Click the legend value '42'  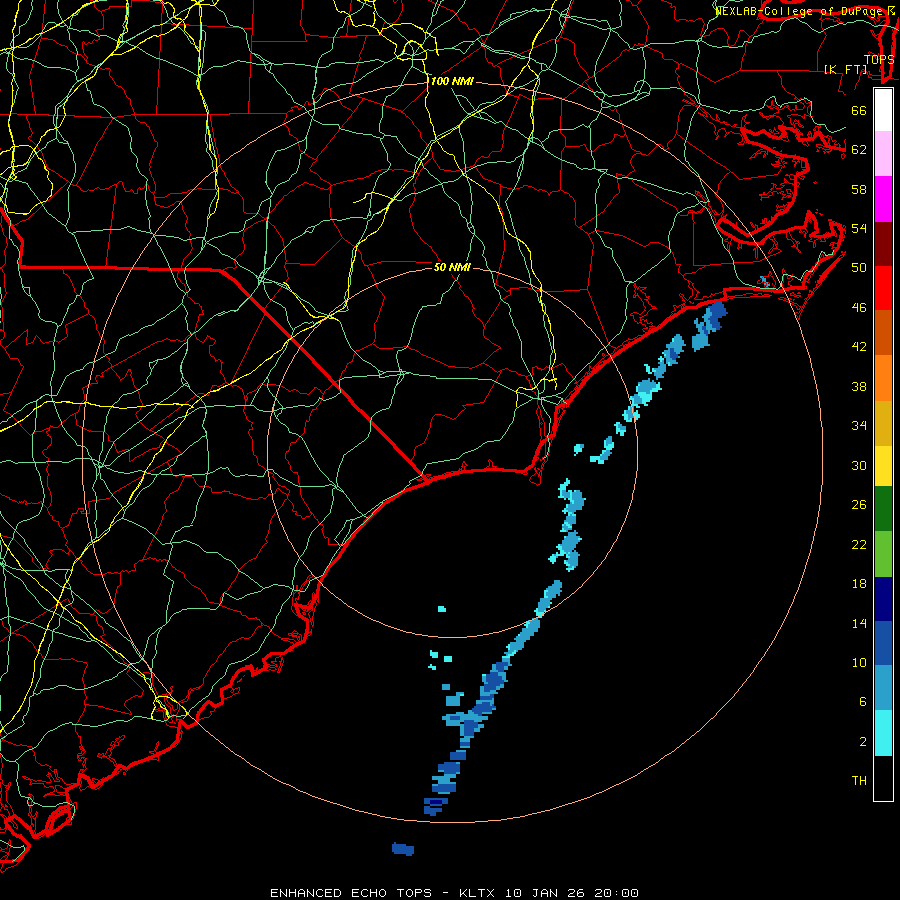(859, 347)
